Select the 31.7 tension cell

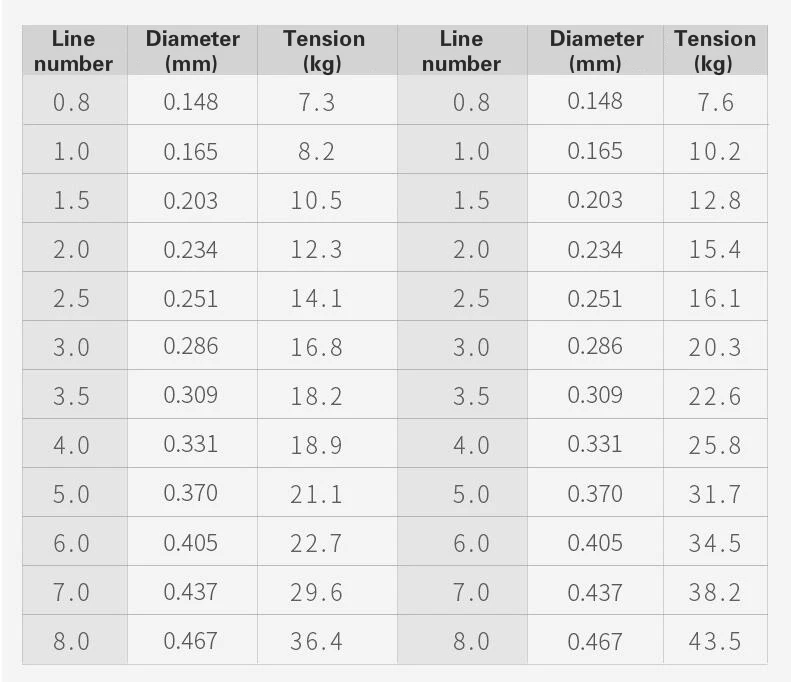pyautogui.click(x=715, y=494)
